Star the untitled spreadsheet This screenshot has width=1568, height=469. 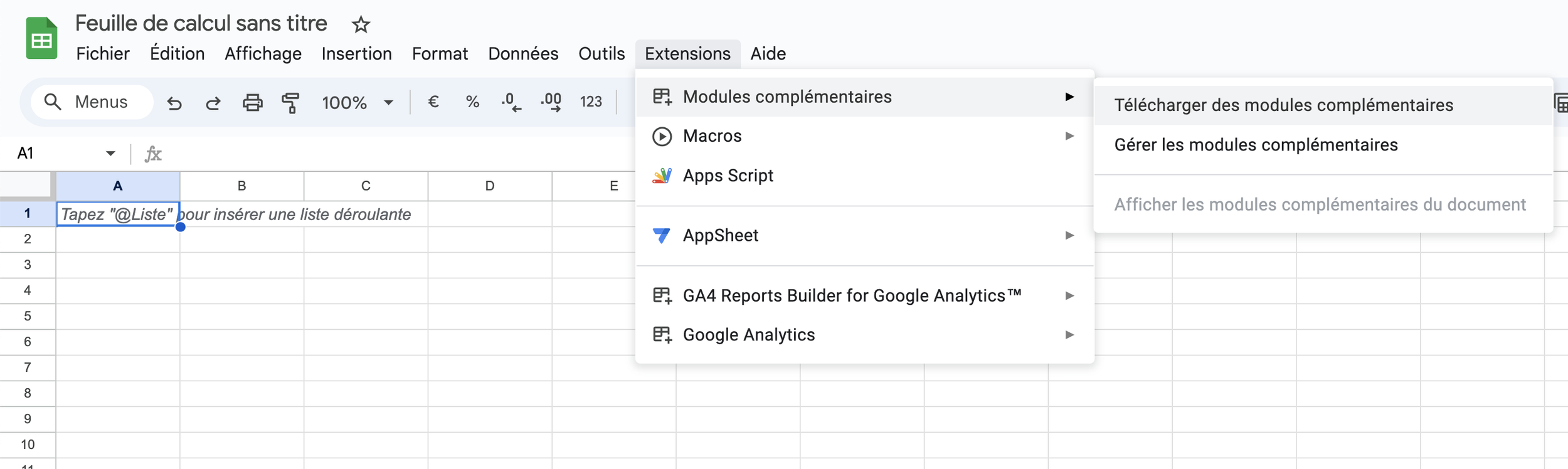[361, 25]
